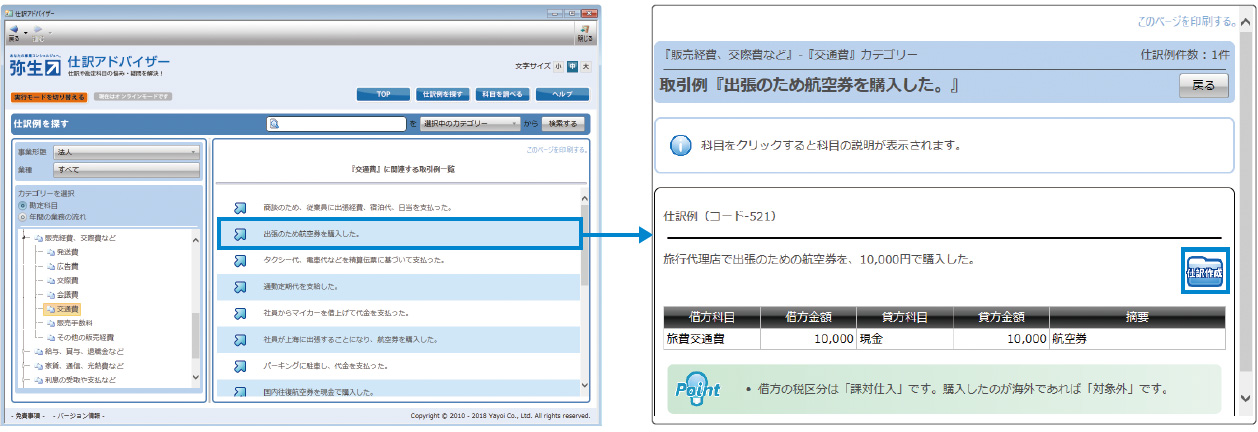Open the ヘルプ navigation tab
1258x432 pixels.
click(561, 94)
